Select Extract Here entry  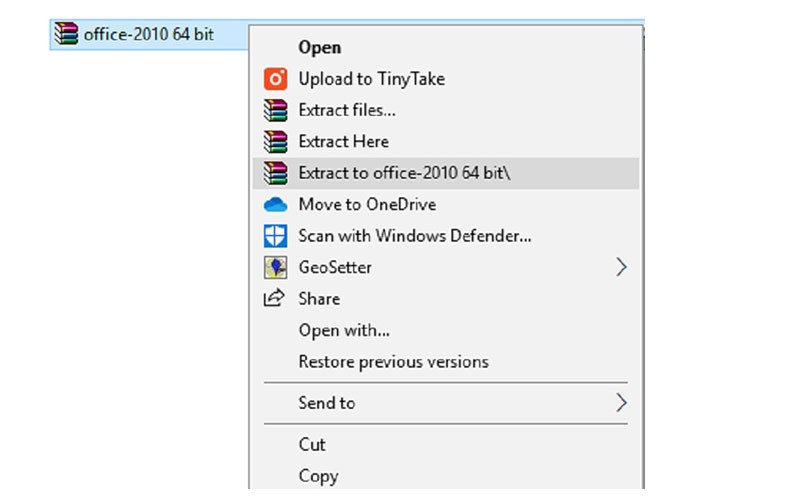click(445, 142)
